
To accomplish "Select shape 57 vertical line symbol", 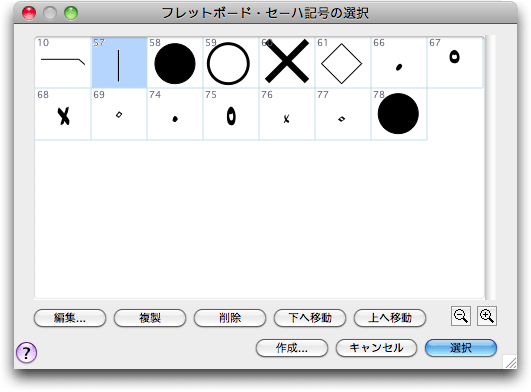I will tap(119, 63).
